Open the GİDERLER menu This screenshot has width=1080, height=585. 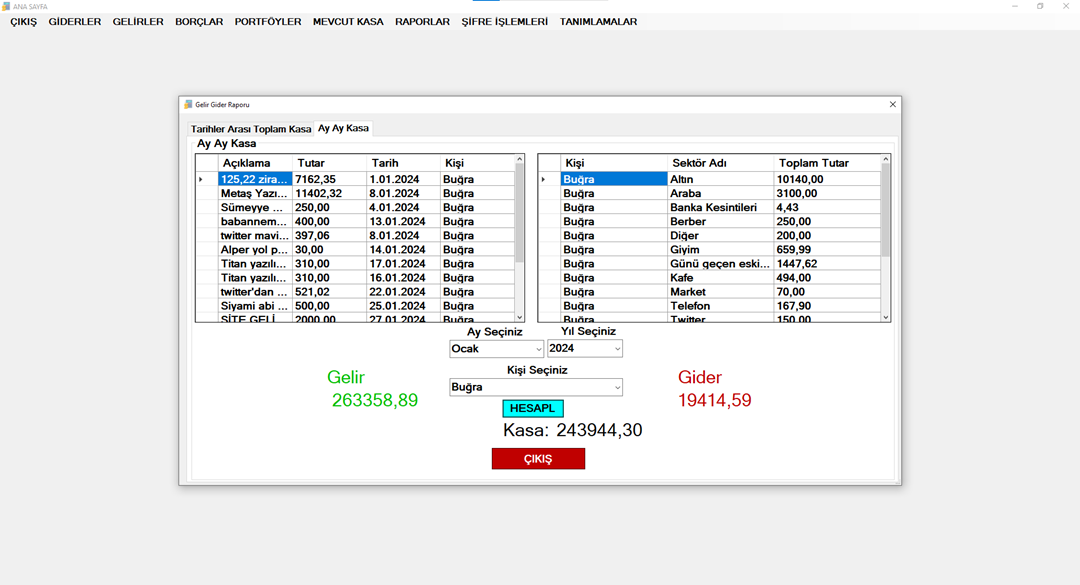click(75, 21)
